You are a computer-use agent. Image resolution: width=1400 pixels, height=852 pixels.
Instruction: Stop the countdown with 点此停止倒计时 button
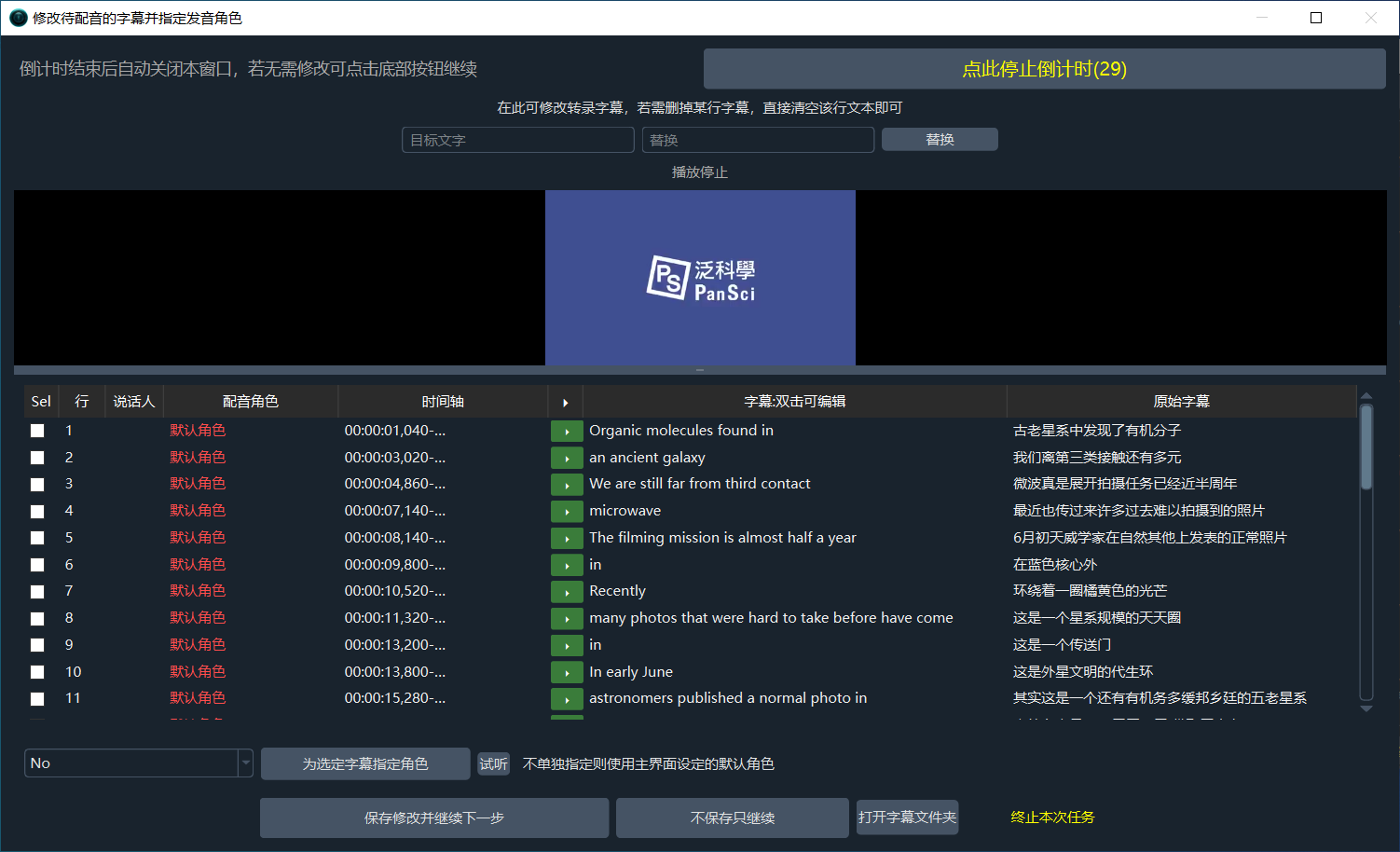click(1044, 69)
